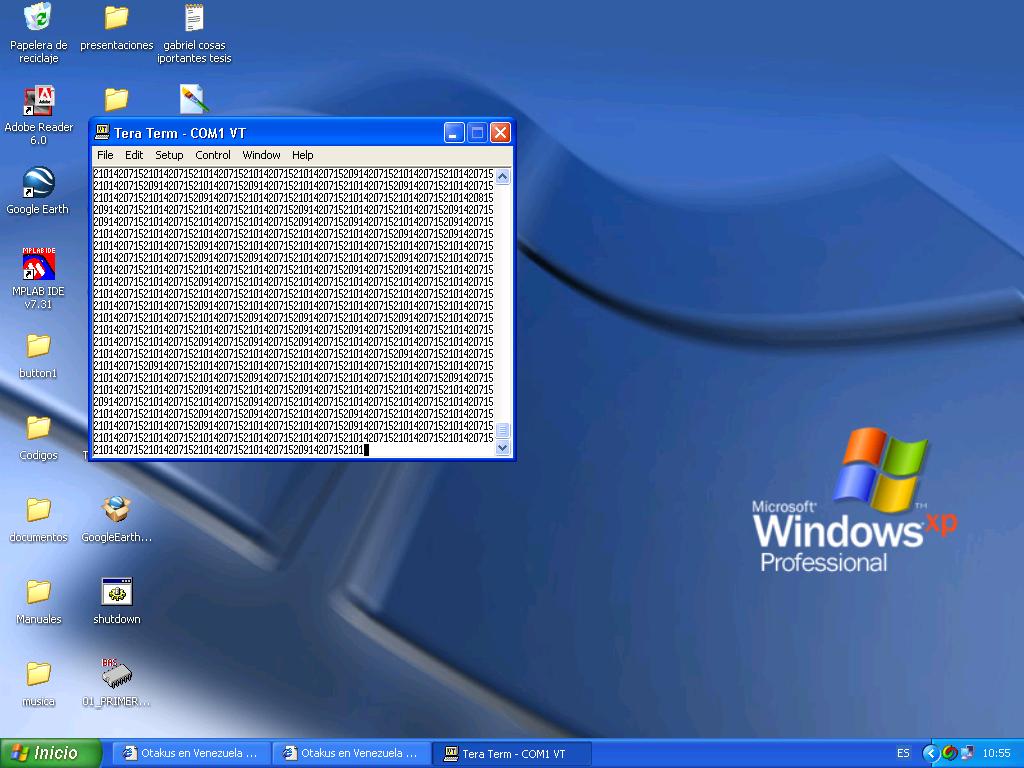Click the terminal scrollbar up arrow

pyautogui.click(x=503, y=177)
